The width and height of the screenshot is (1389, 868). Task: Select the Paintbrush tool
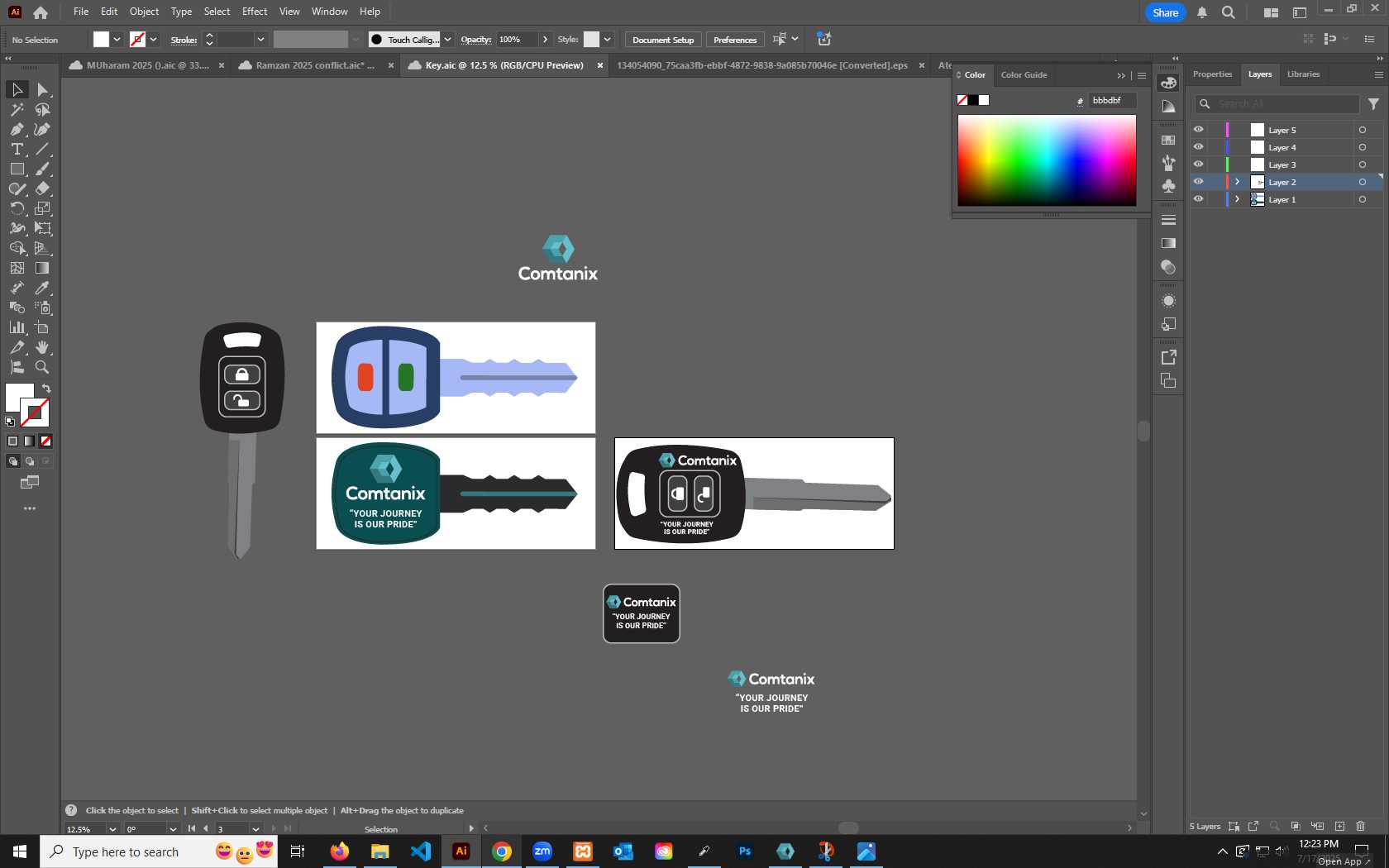(x=42, y=169)
